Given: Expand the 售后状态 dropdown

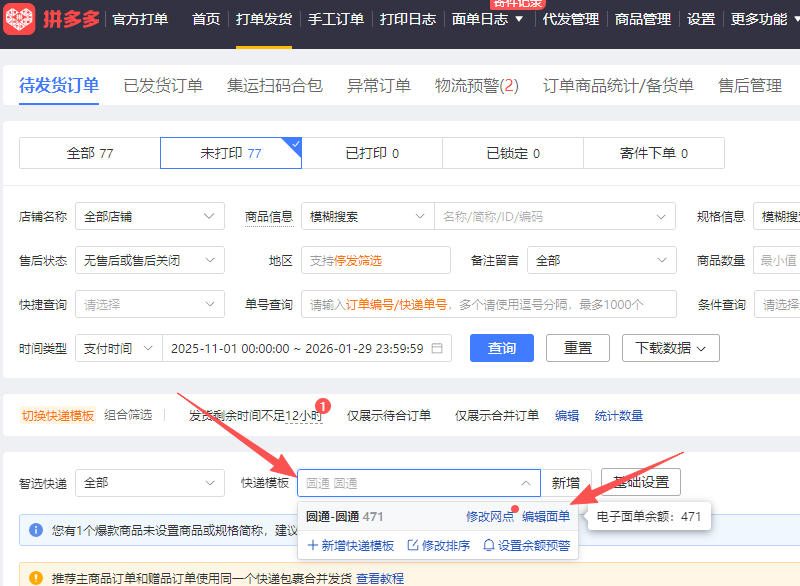Looking at the screenshot, I should 150,260.
